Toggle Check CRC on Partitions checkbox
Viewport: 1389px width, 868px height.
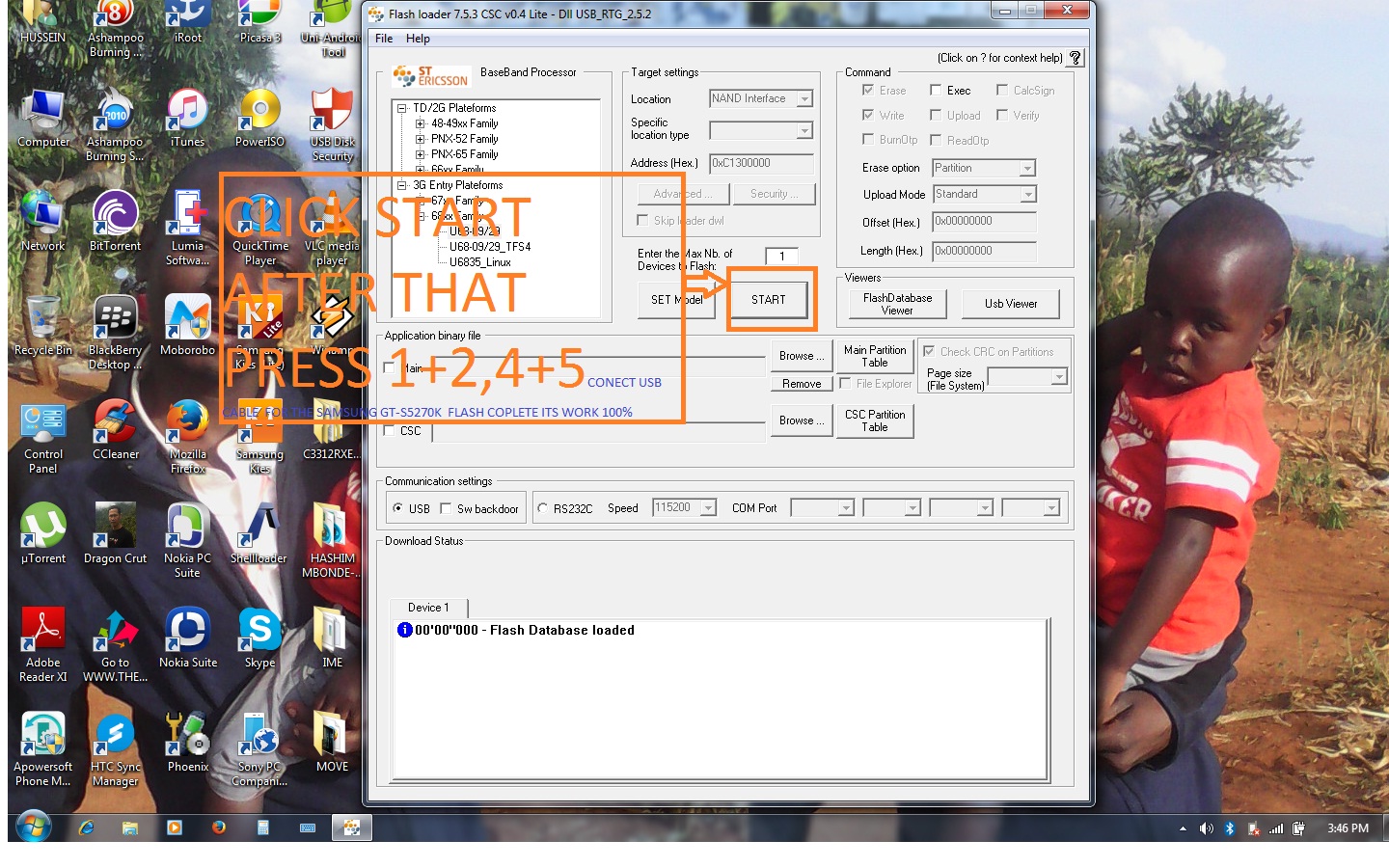tap(929, 352)
